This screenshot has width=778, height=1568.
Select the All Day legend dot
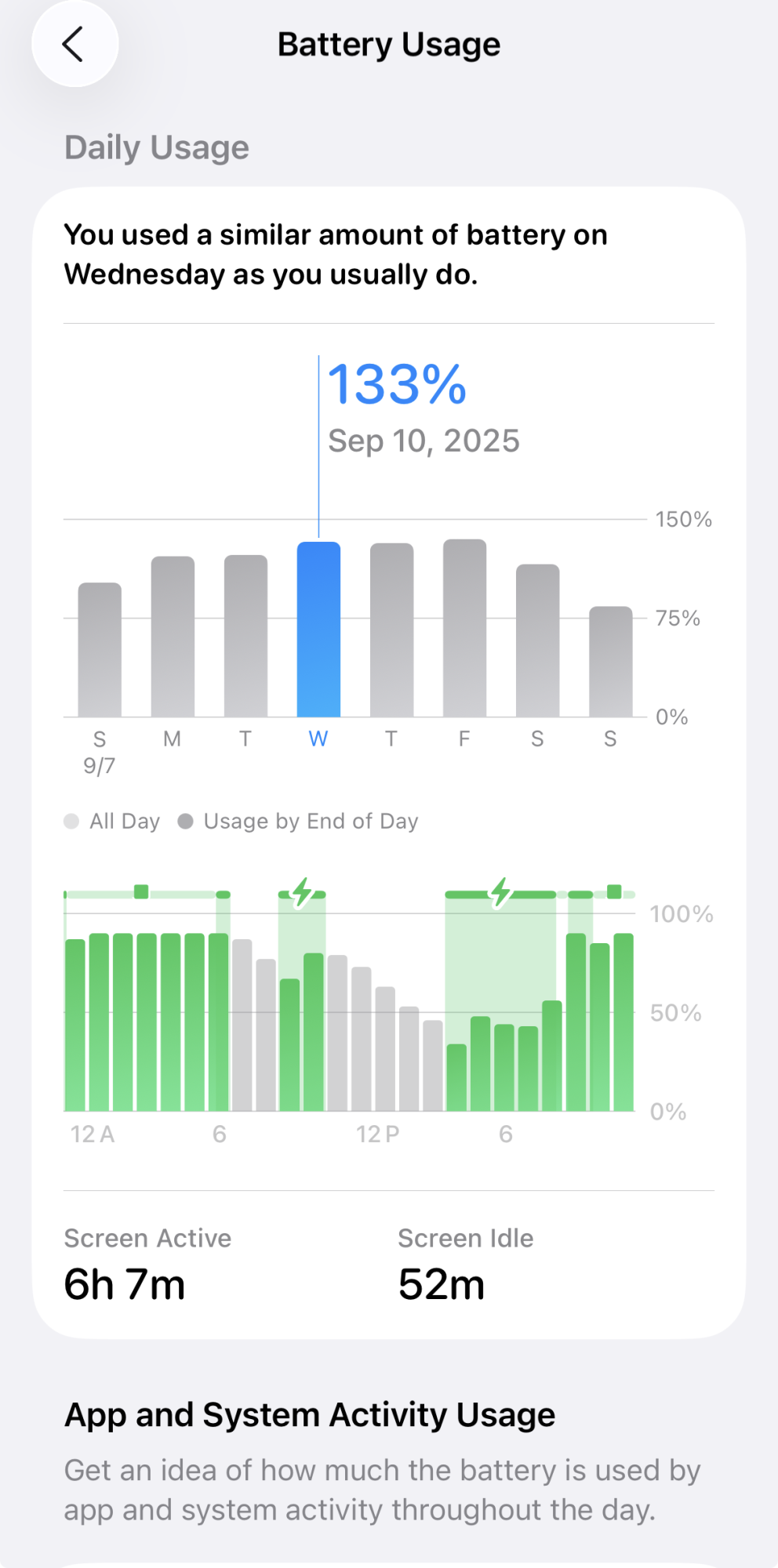(71, 821)
